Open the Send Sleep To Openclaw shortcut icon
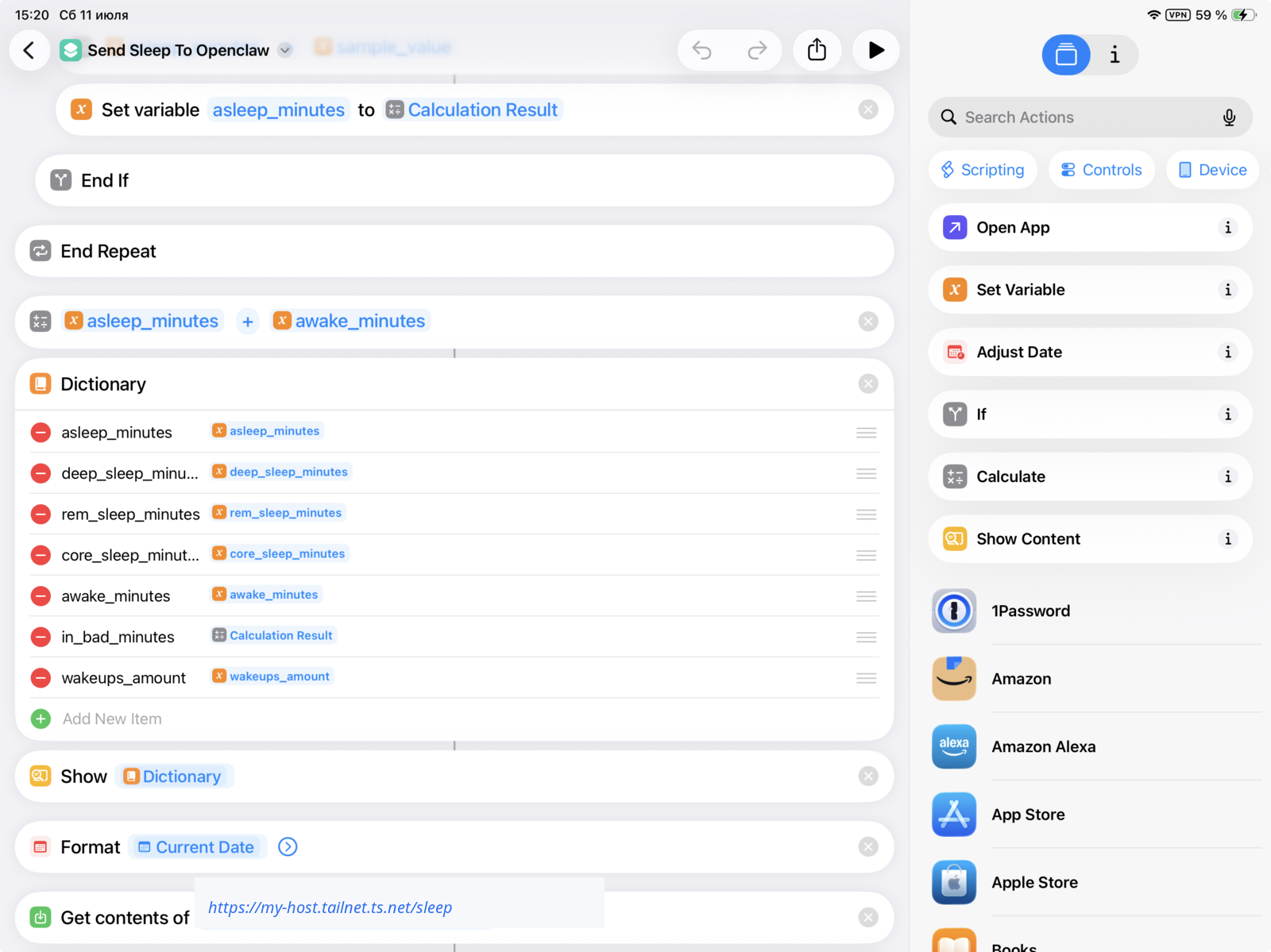This screenshot has height=952, width=1271. [x=71, y=50]
